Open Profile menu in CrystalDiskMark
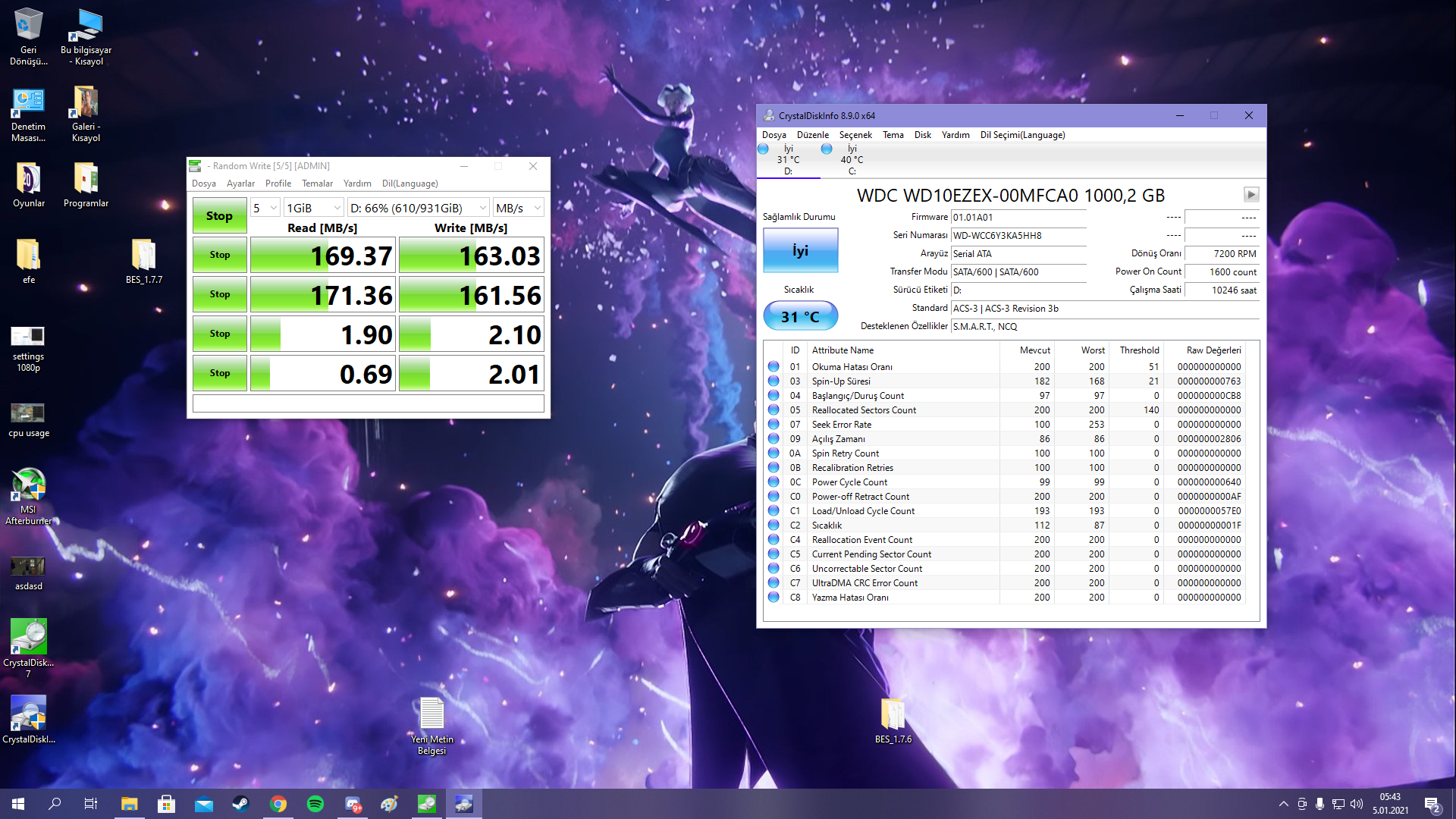Viewport: 1456px width, 819px height. tap(278, 184)
